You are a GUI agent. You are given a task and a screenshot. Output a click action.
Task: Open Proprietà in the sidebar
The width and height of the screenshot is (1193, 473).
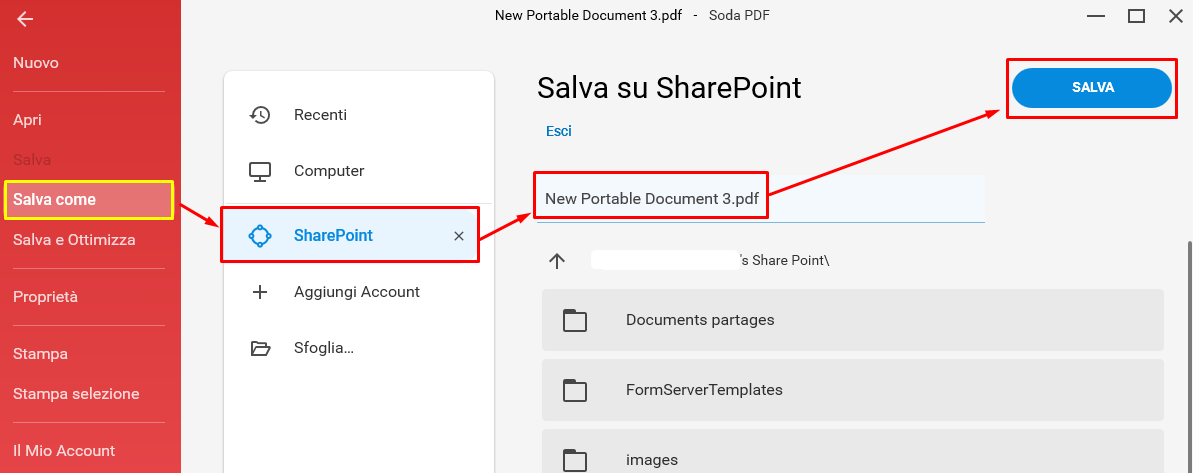click(x=45, y=297)
